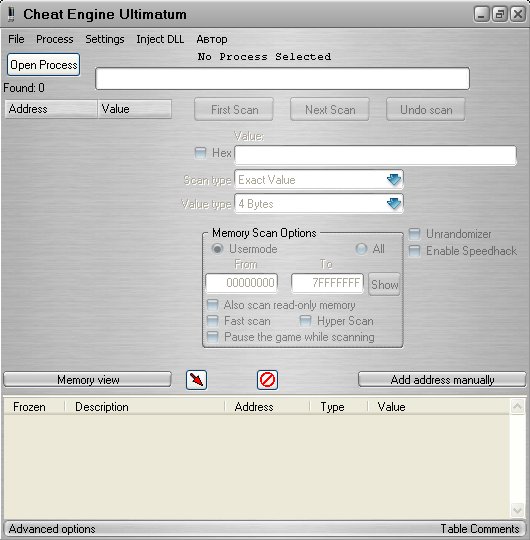Check Also scan read-only memory

[x=212, y=305]
